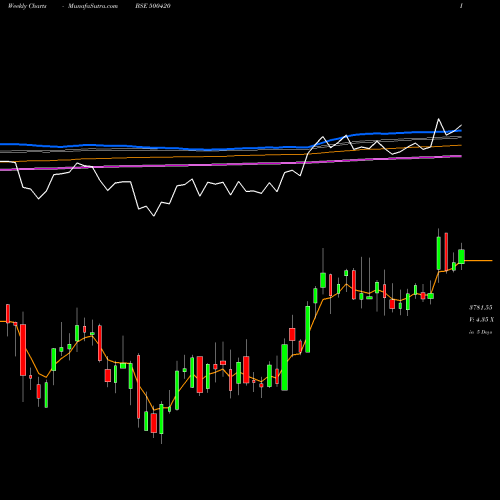
Task: Click the "Weekly Charts" title text
Action: tap(27, 6)
